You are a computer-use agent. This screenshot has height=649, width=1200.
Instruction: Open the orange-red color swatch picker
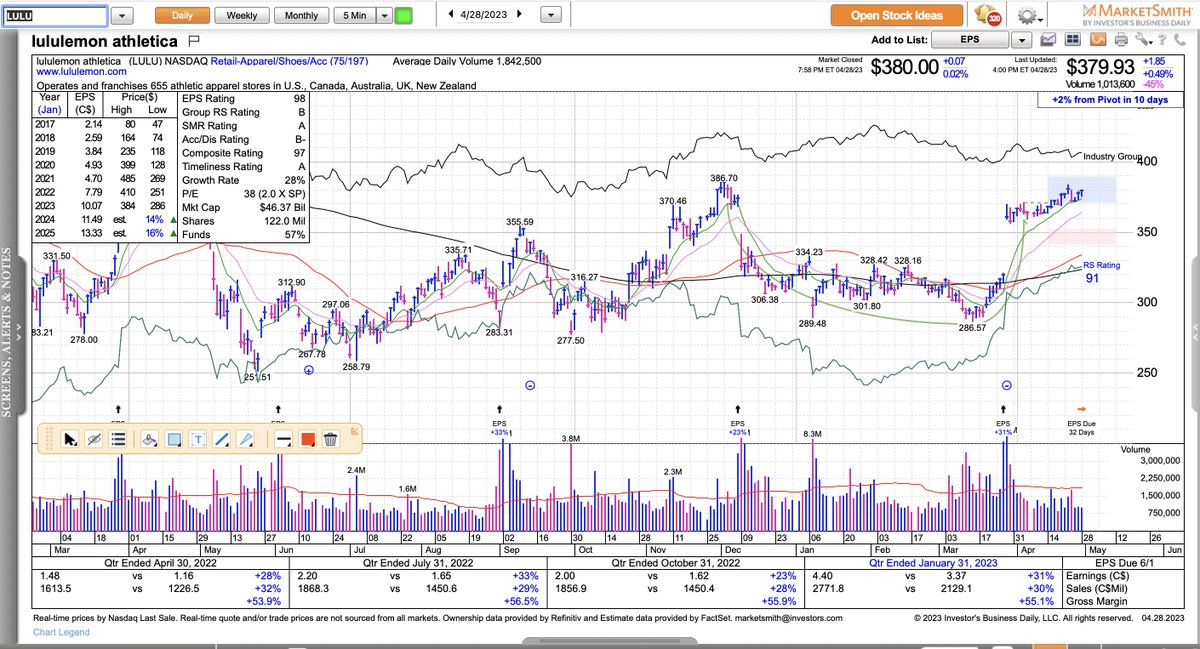pos(308,439)
